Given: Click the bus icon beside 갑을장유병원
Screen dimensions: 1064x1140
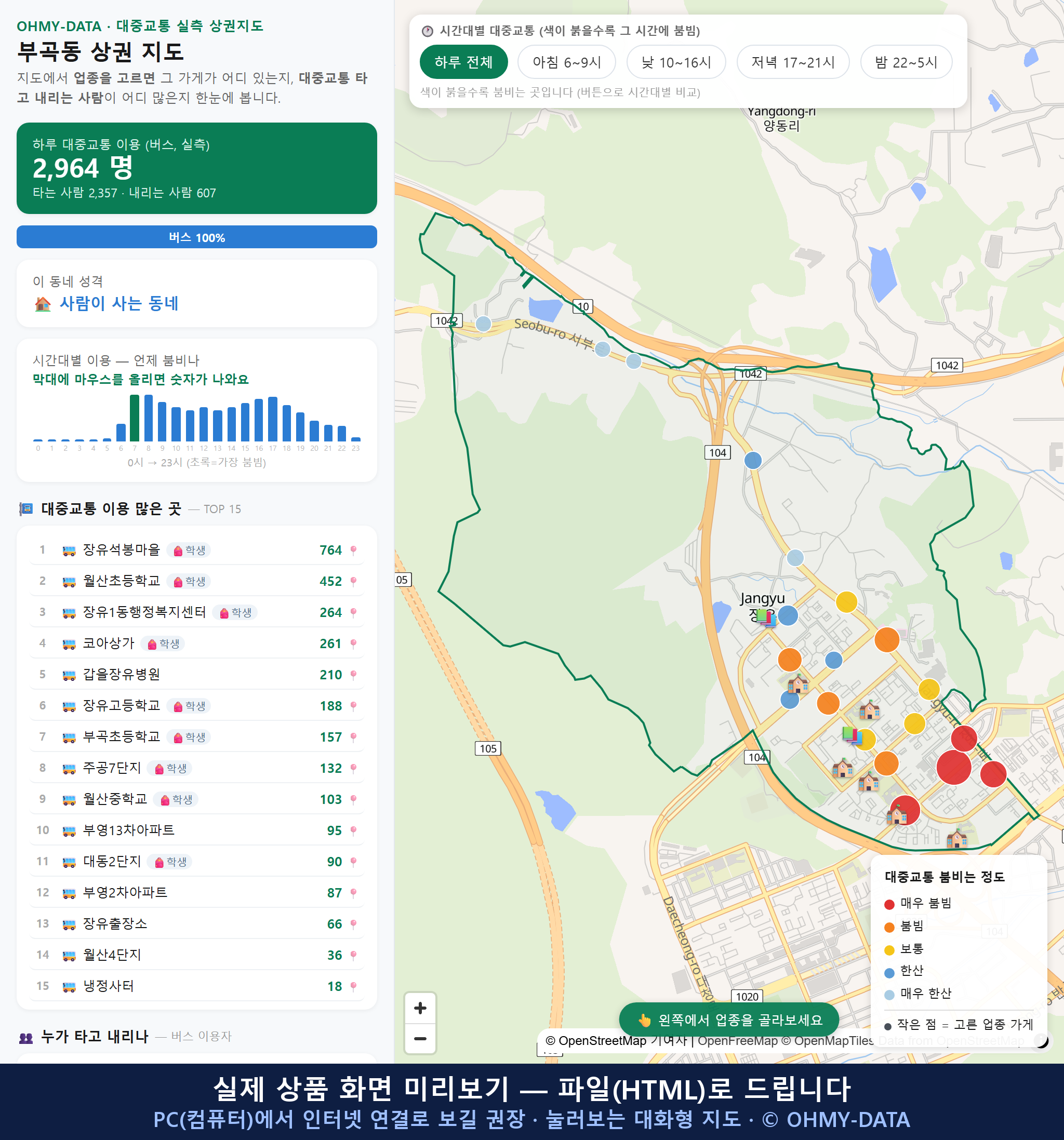Looking at the screenshot, I should [x=69, y=675].
